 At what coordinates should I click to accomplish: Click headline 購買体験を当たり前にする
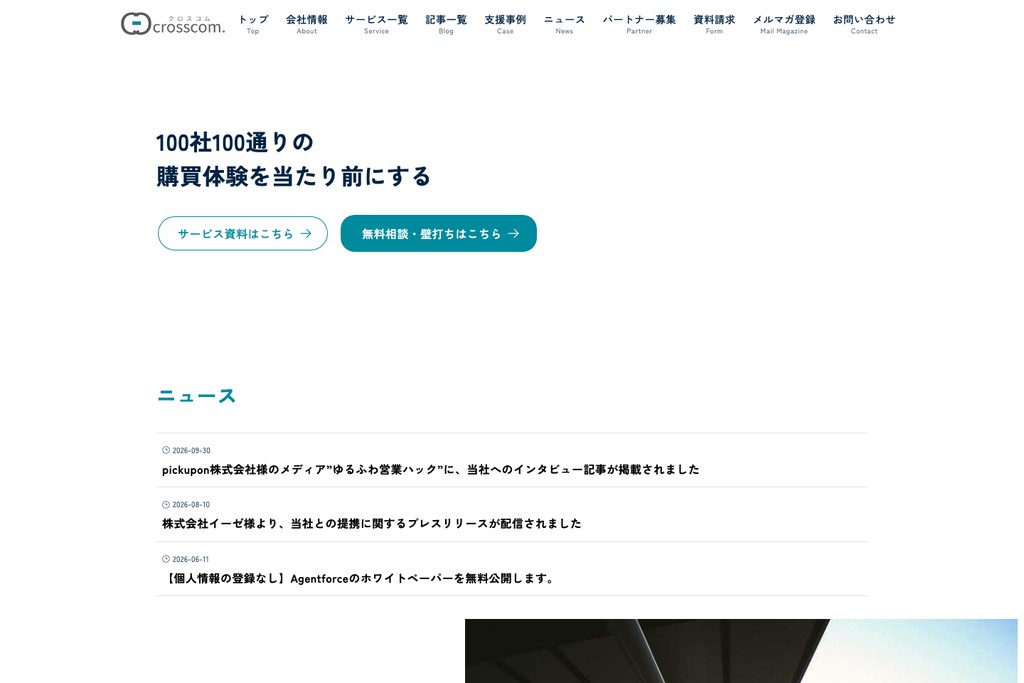(293, 176)
